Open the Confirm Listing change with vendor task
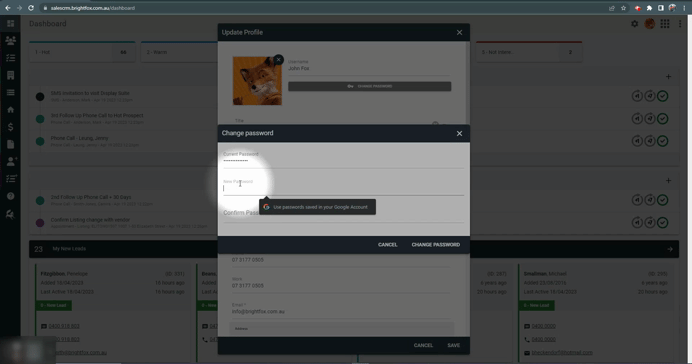This screenshot has width=692, height=364. point(90,220)
